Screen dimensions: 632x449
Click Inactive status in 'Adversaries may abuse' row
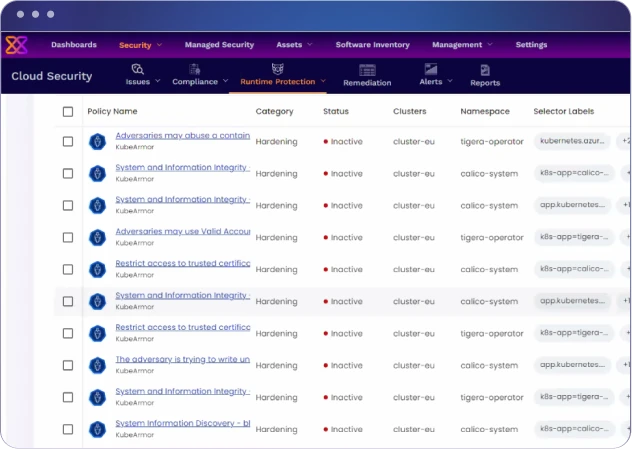coord(343,141)
